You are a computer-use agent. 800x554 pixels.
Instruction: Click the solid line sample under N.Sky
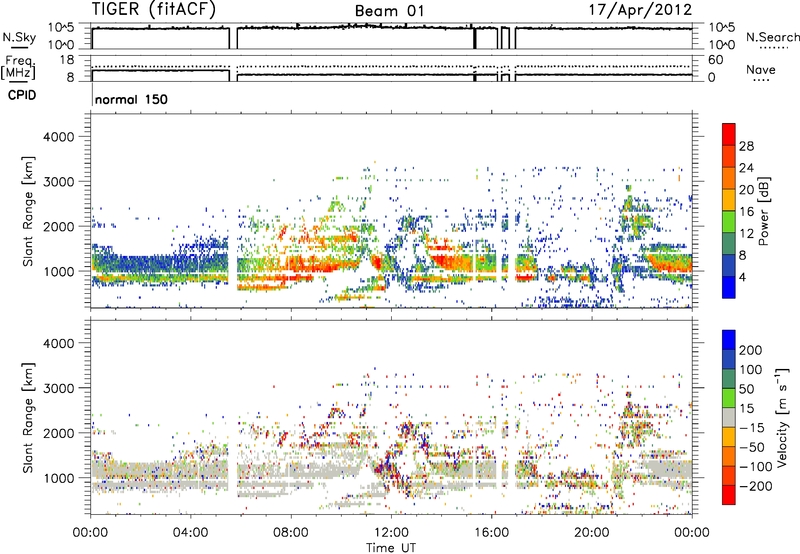pyautogui.click(x=19, y=48)
